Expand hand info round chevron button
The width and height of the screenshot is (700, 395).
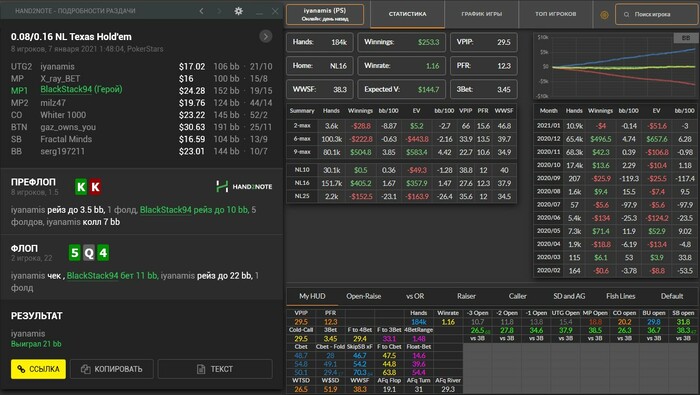tap(266, 36)
